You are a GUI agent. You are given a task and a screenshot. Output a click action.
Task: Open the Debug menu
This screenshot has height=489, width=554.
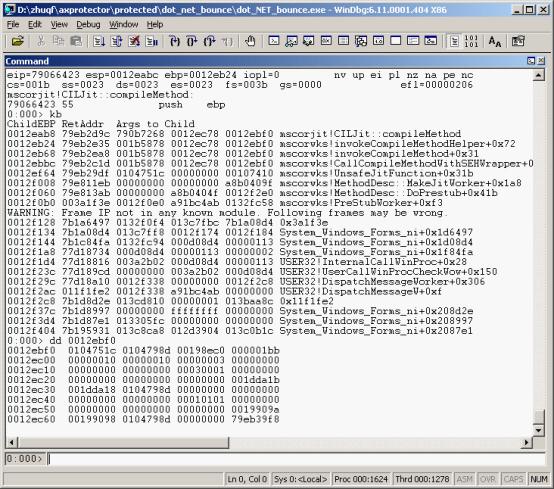point(88,24)
